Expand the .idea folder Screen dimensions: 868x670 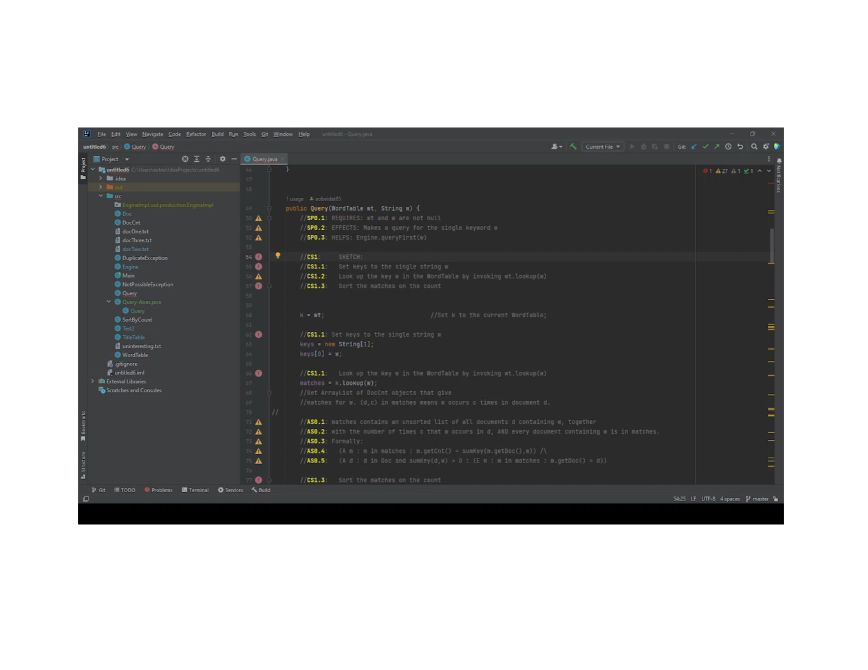coord(101,179)
